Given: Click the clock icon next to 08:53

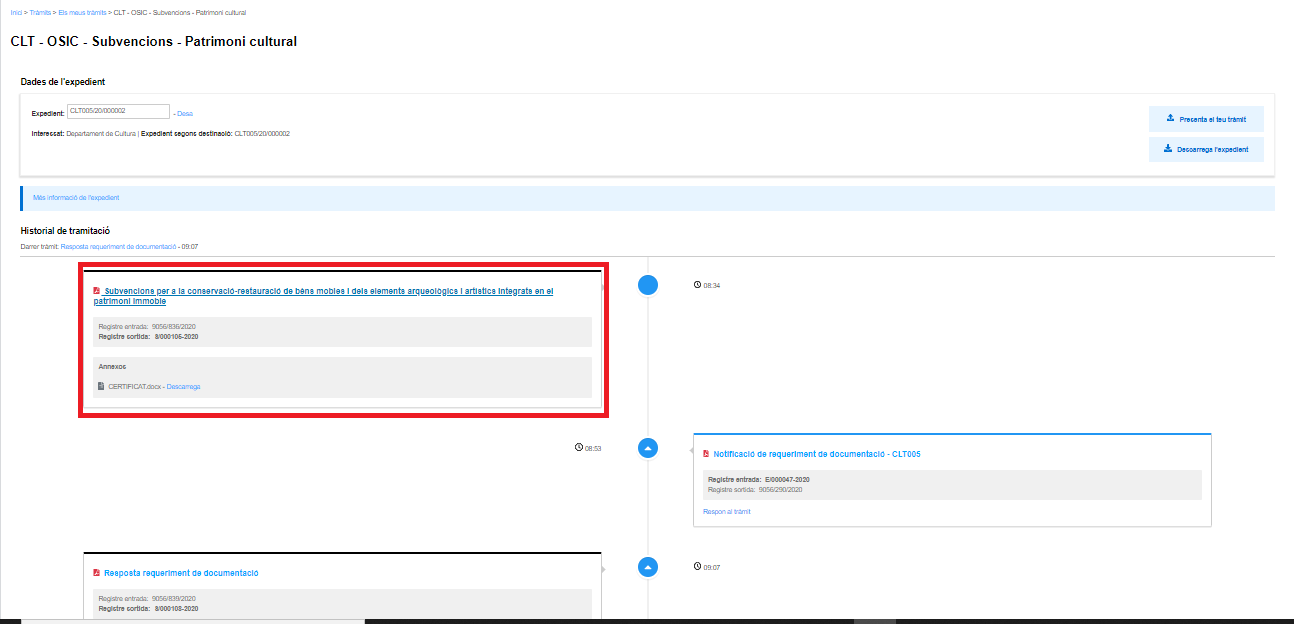Looking at the screenshot, I should point(579,447).
